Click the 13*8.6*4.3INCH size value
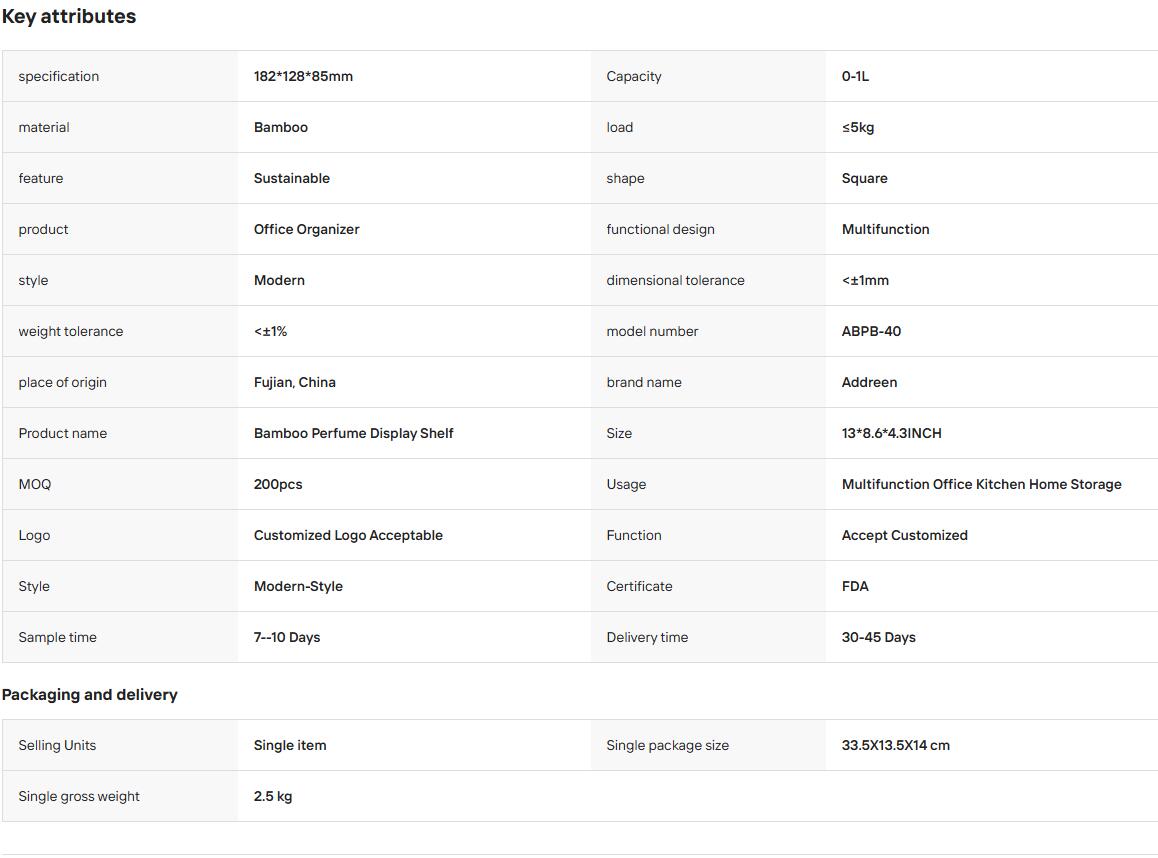The height and width of the screenshot is (858, 1158). pyautogui.click(x=891, y=433)
